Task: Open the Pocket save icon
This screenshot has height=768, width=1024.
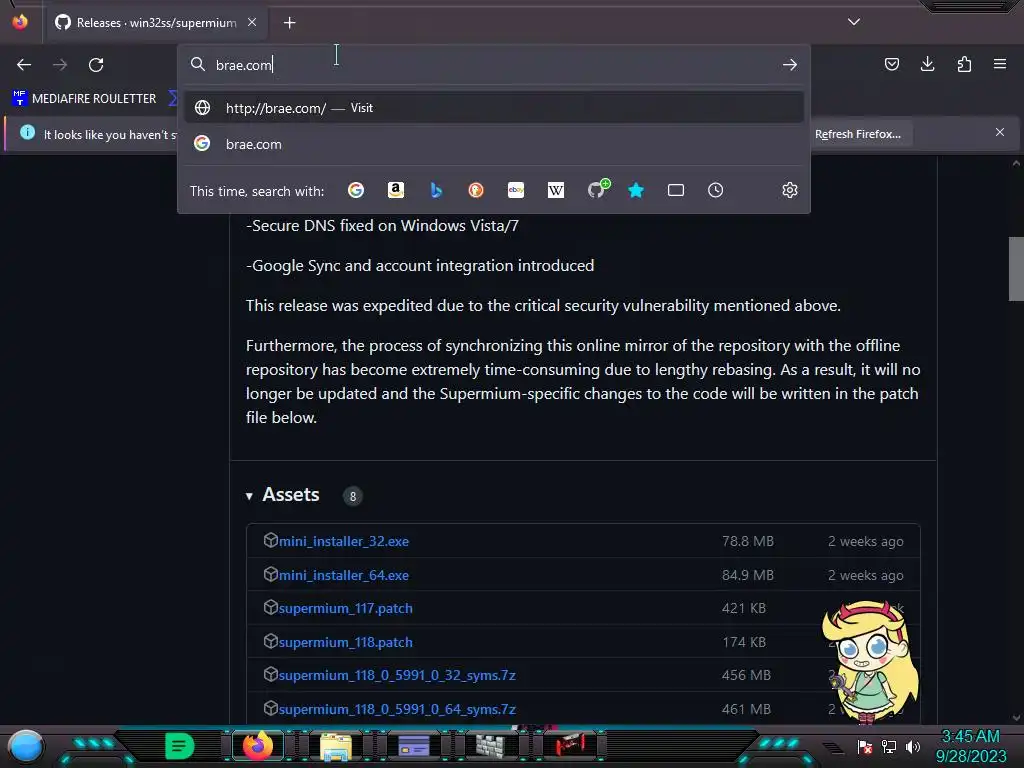Action: pyautogui.click(x=891, y=64)
